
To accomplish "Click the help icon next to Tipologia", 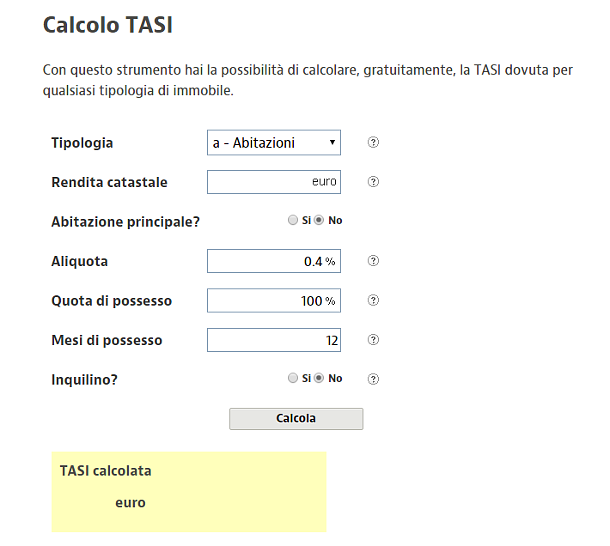I will pyautogui.click(x=374, y=143).
